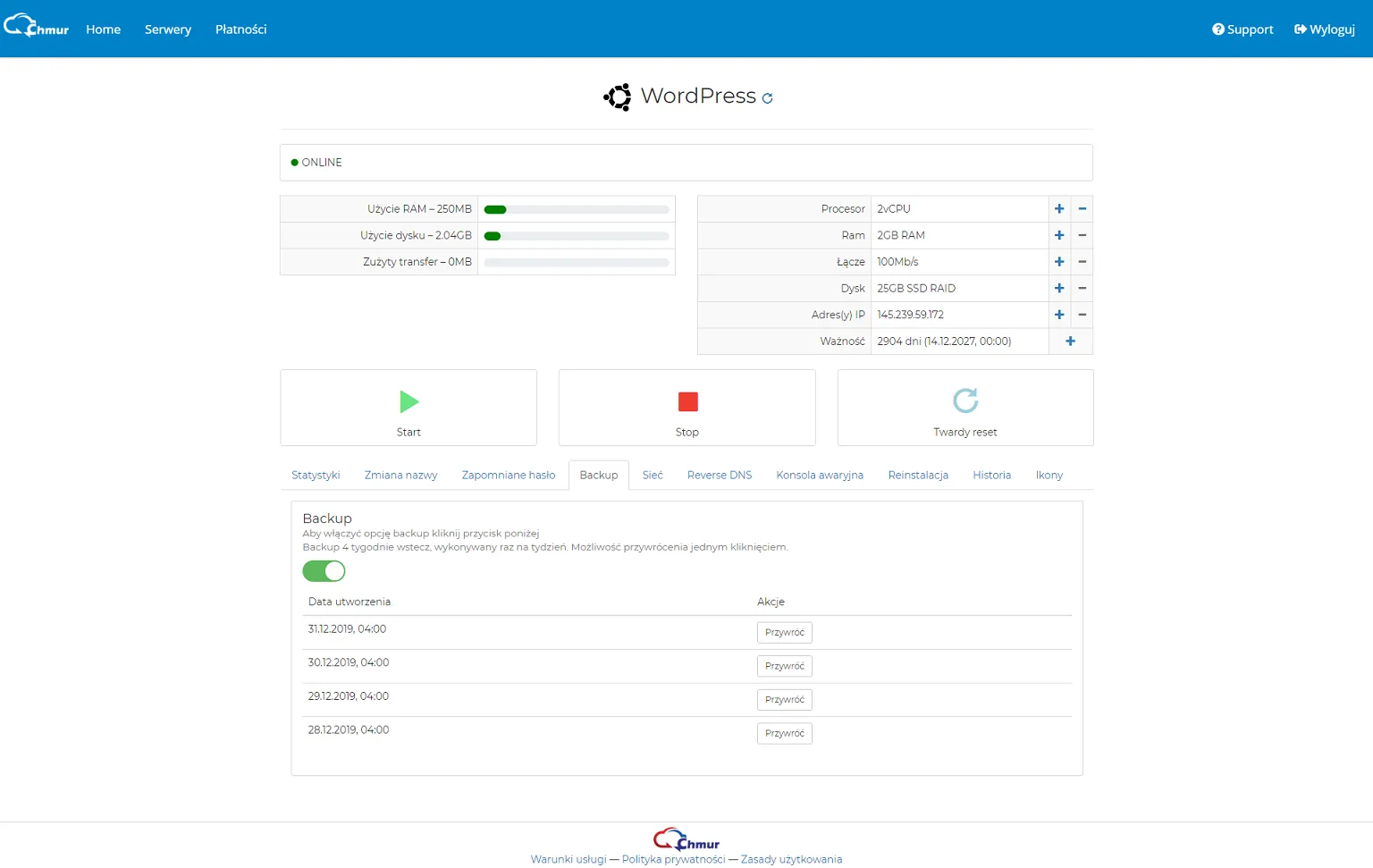Increase Procesor with the plus icon
This screenshot has height=868, width=1373.
(x=1059, y=209)
